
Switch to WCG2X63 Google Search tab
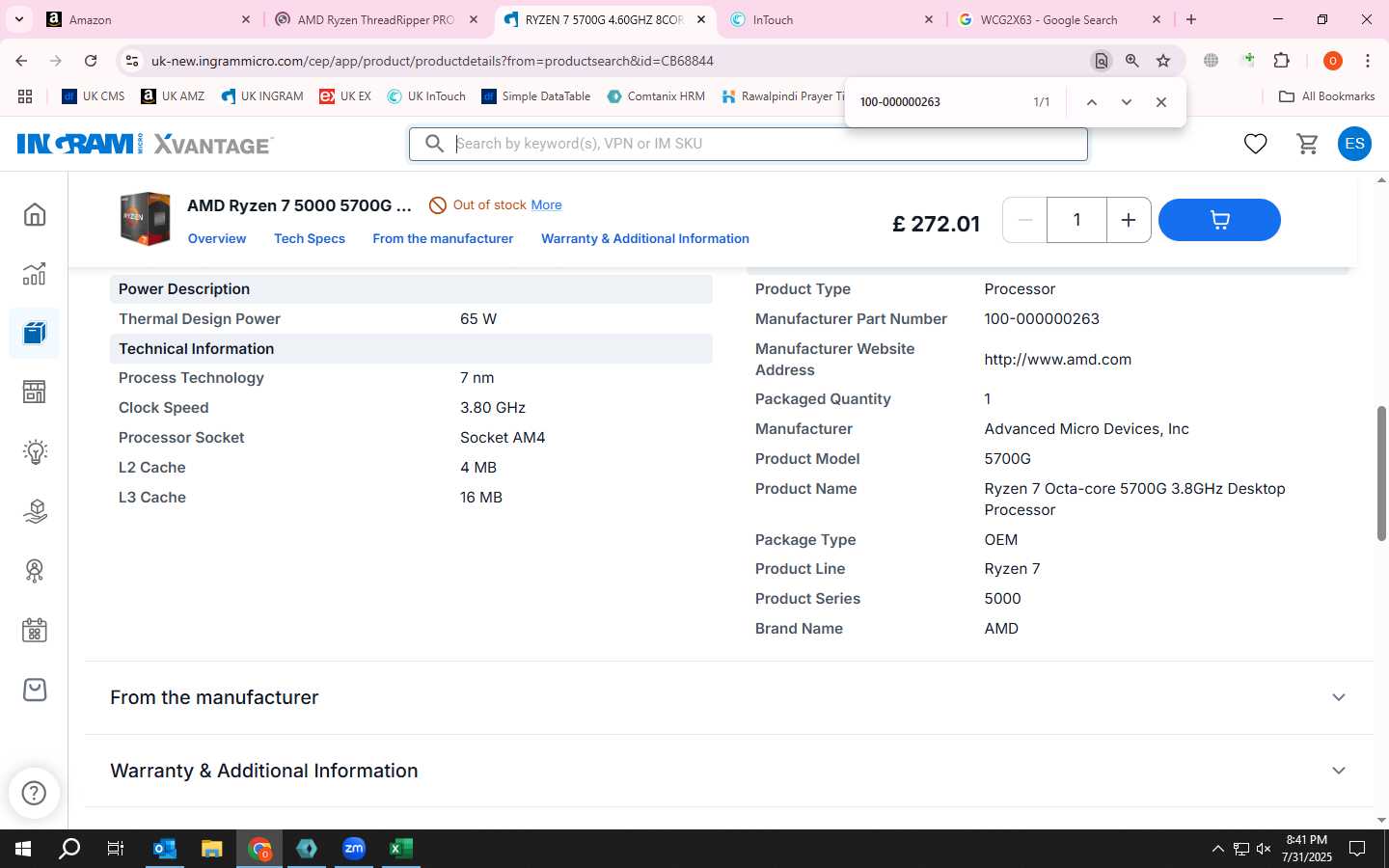pos(1059,19)
